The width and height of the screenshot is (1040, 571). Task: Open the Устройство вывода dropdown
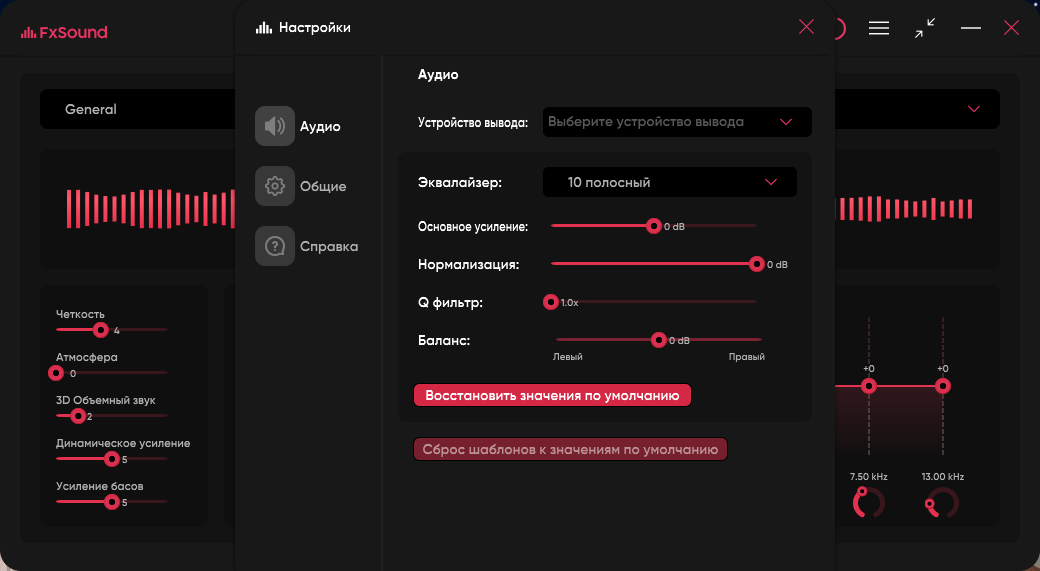pyautogui.click(x=677, y=122)
